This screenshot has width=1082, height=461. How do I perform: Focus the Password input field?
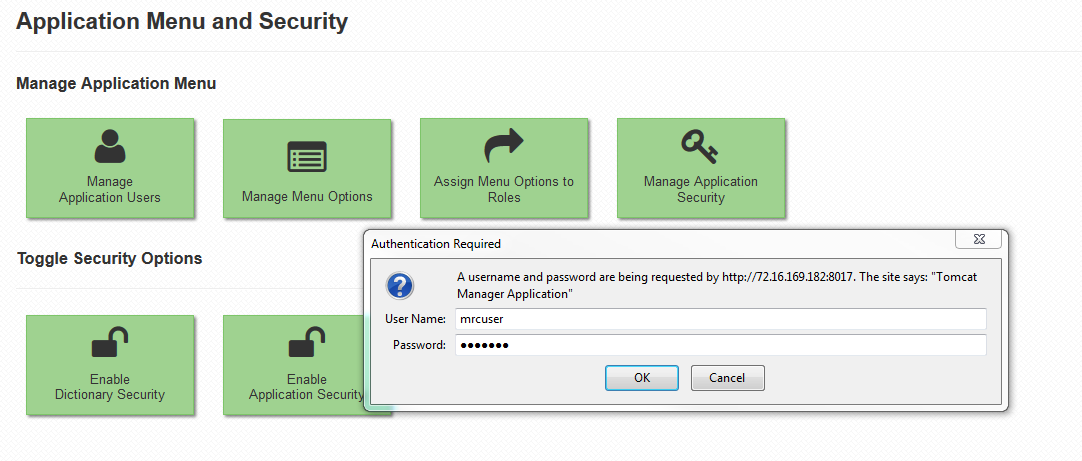click(x=720, y=345)
